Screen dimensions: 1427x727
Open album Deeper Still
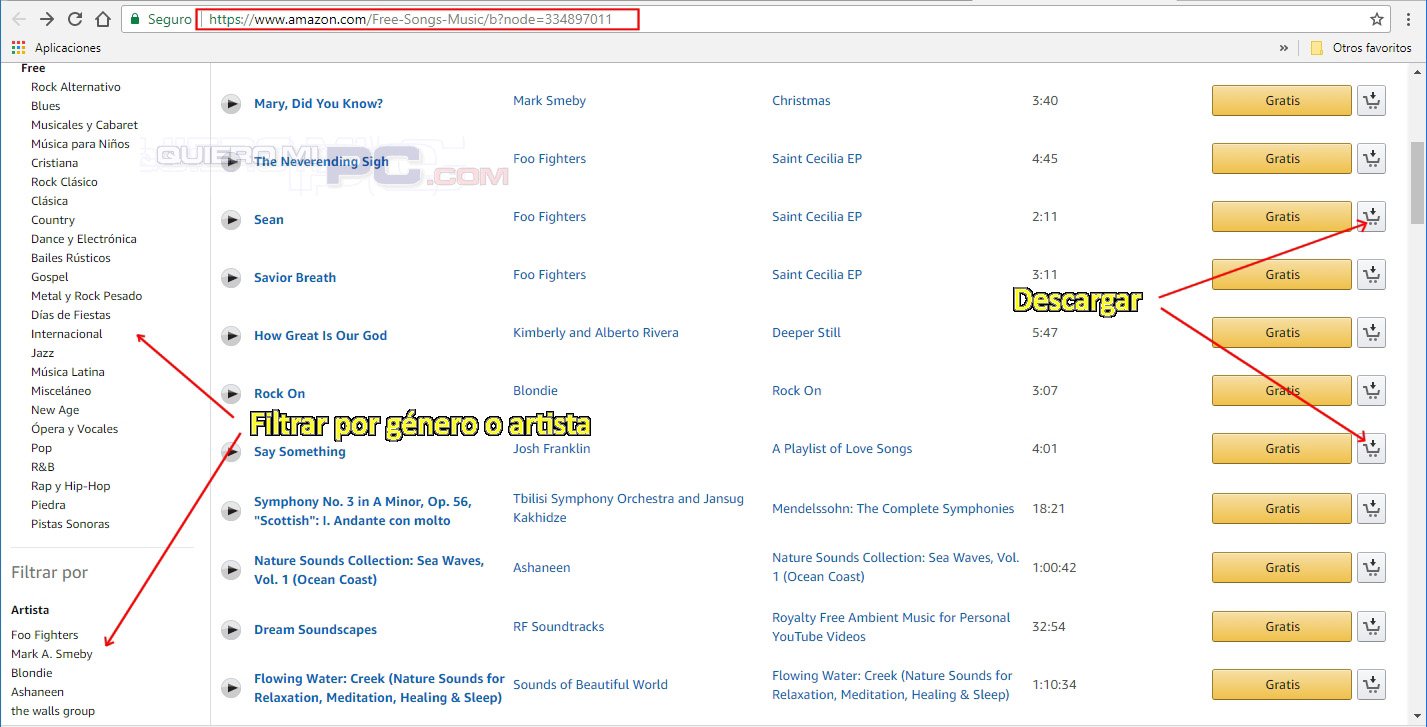[x=807, y=333]
